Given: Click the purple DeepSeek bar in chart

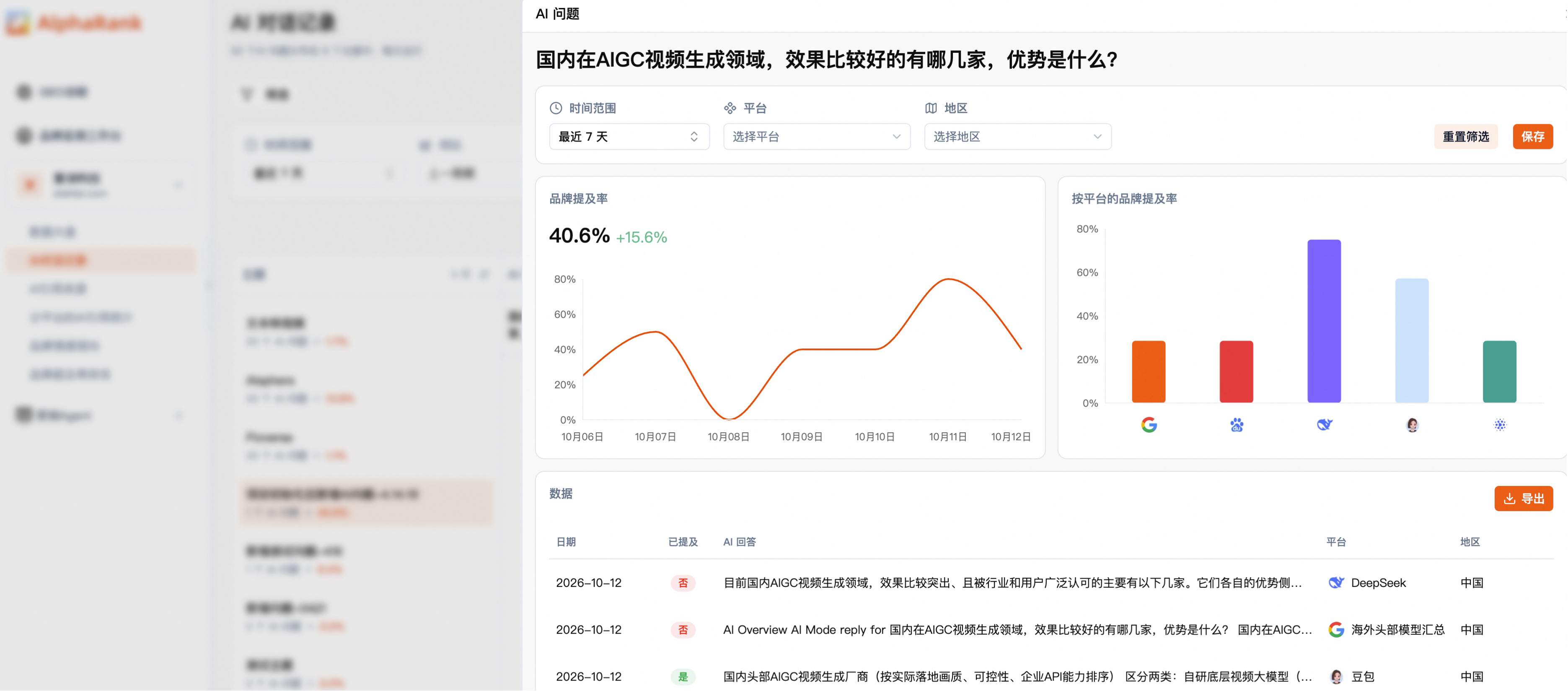Looking at the screenshot, I should point(1323,321).
